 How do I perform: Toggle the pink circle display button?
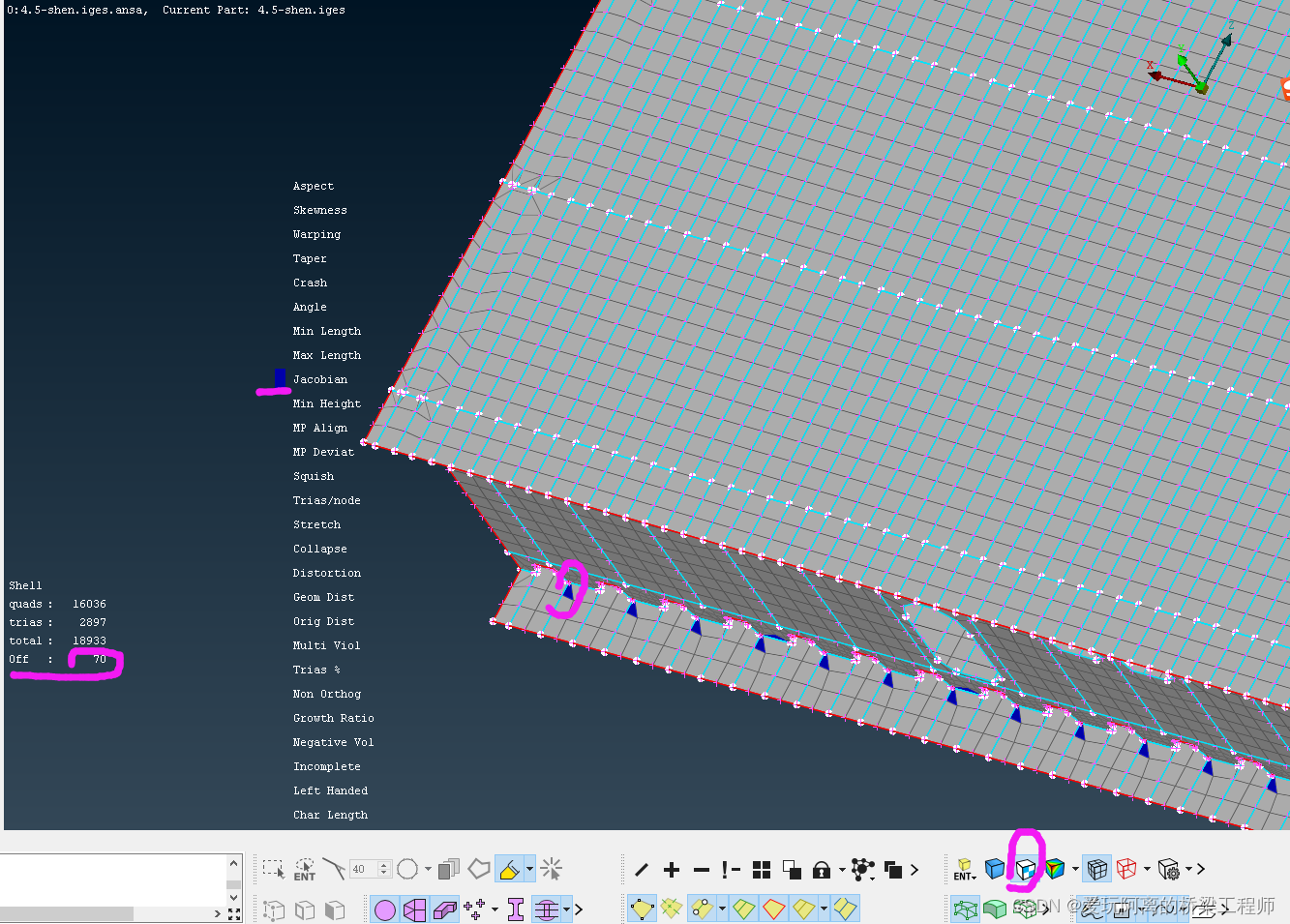point(385,909)
